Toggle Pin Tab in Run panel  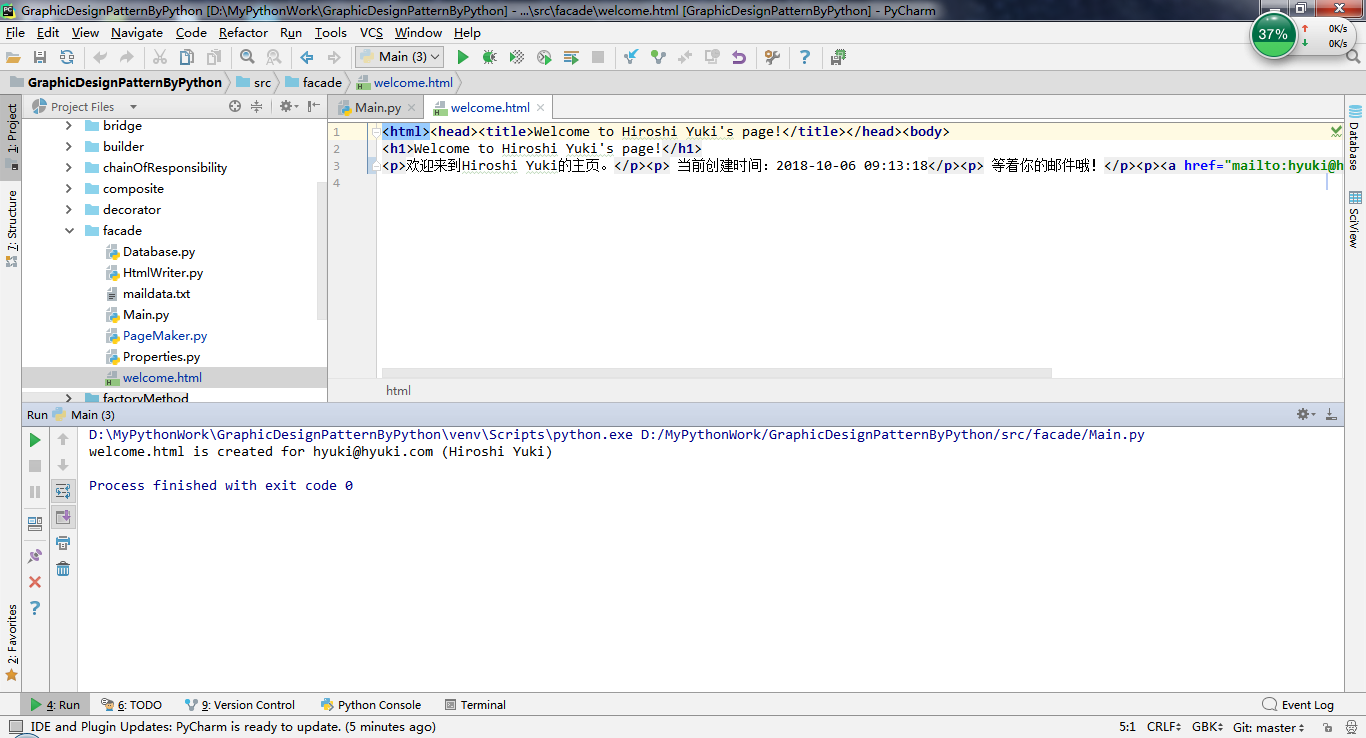35,556
